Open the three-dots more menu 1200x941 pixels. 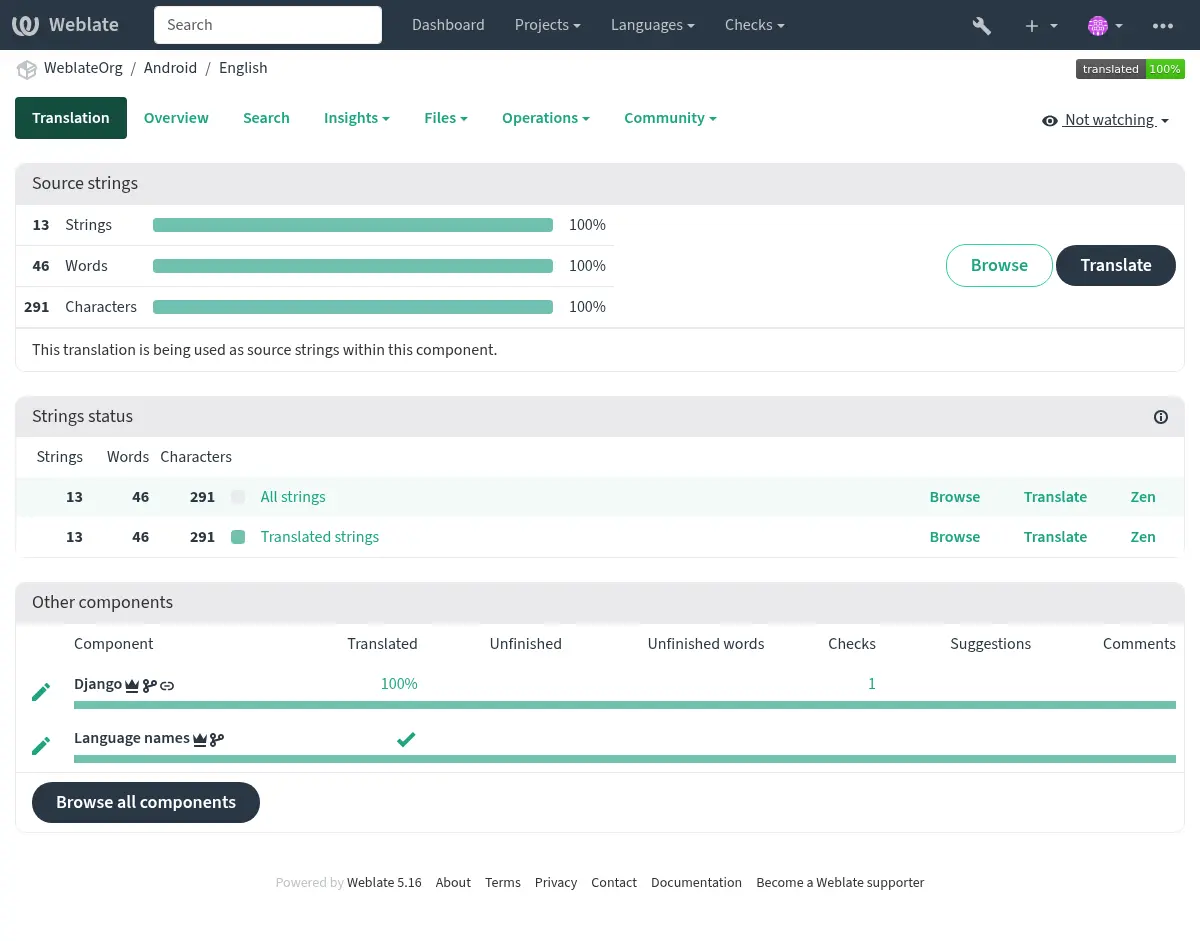[1162, 26]
